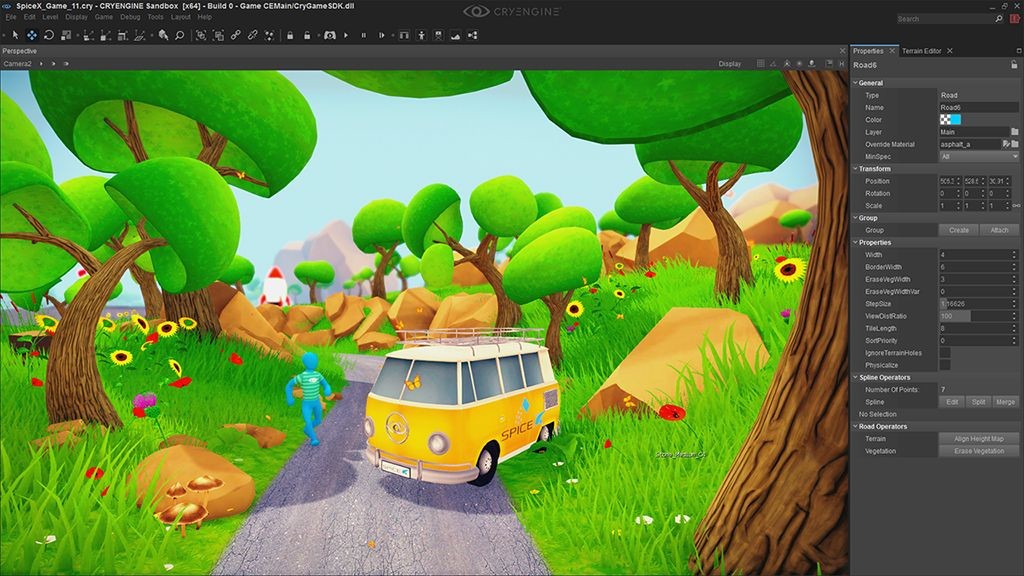Toggle viewport grid display icon
This screenshot has height=576, width=1024.
[x=760, y=63]
